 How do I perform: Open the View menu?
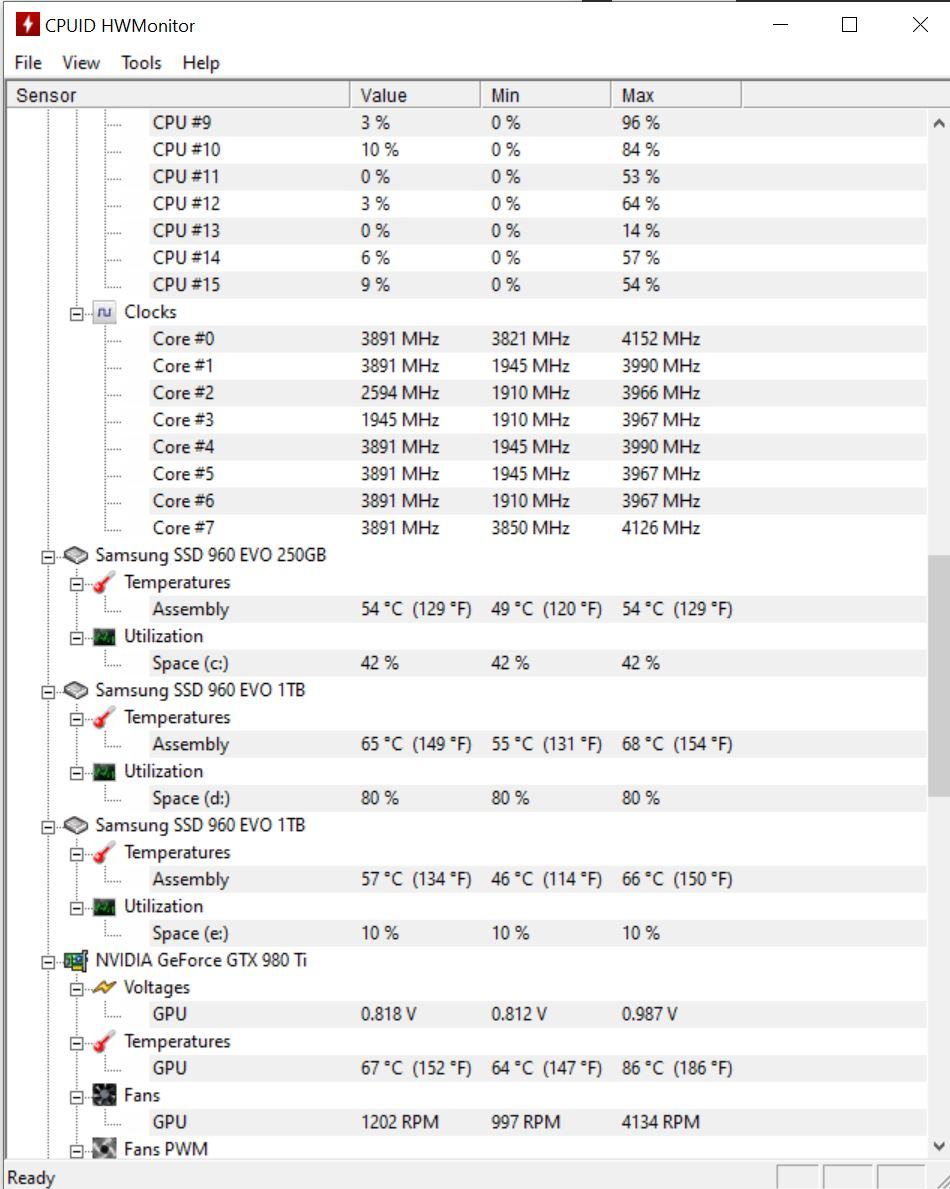tap(81, 63)
